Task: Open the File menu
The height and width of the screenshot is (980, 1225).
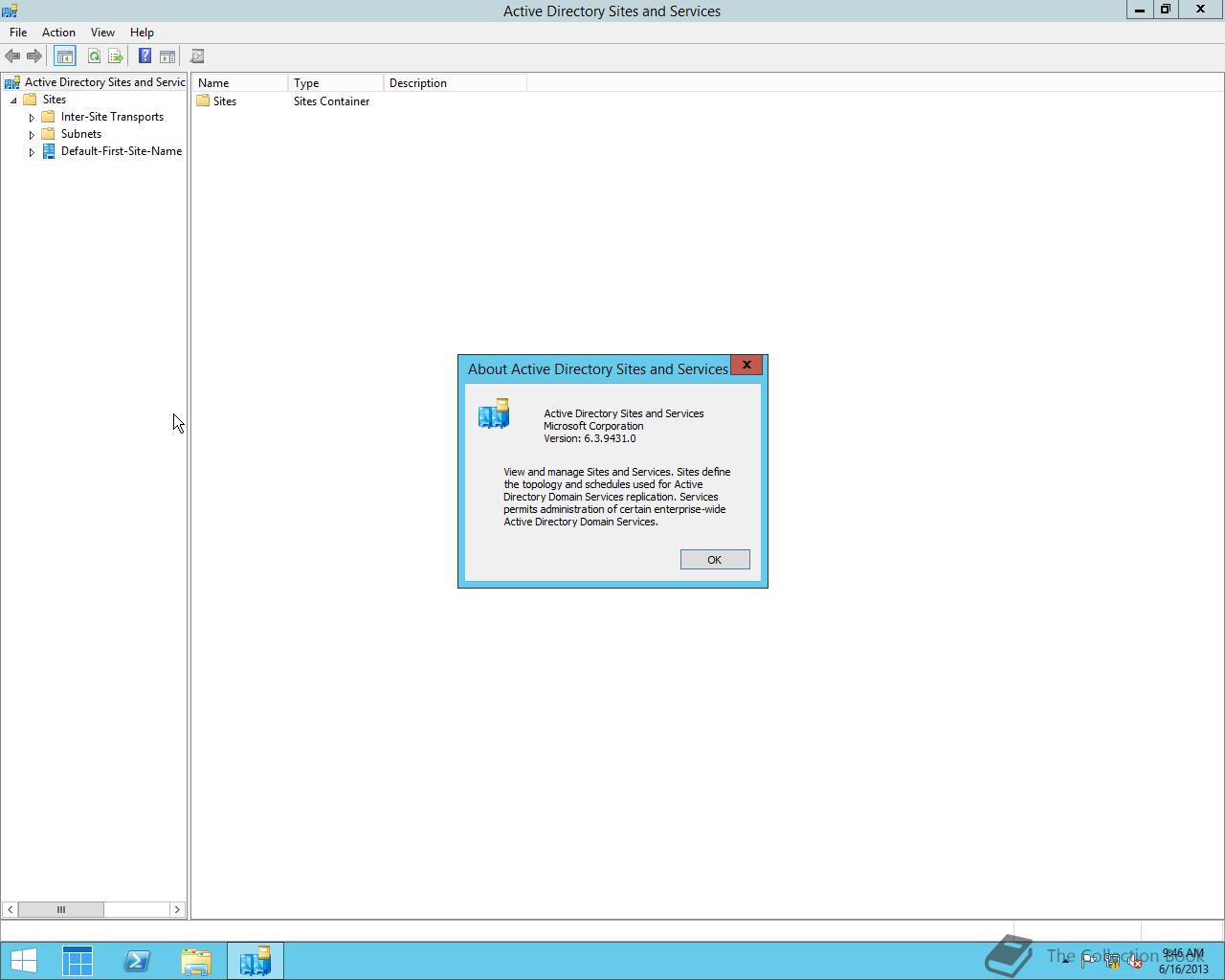Action: [x=18, y=33]
